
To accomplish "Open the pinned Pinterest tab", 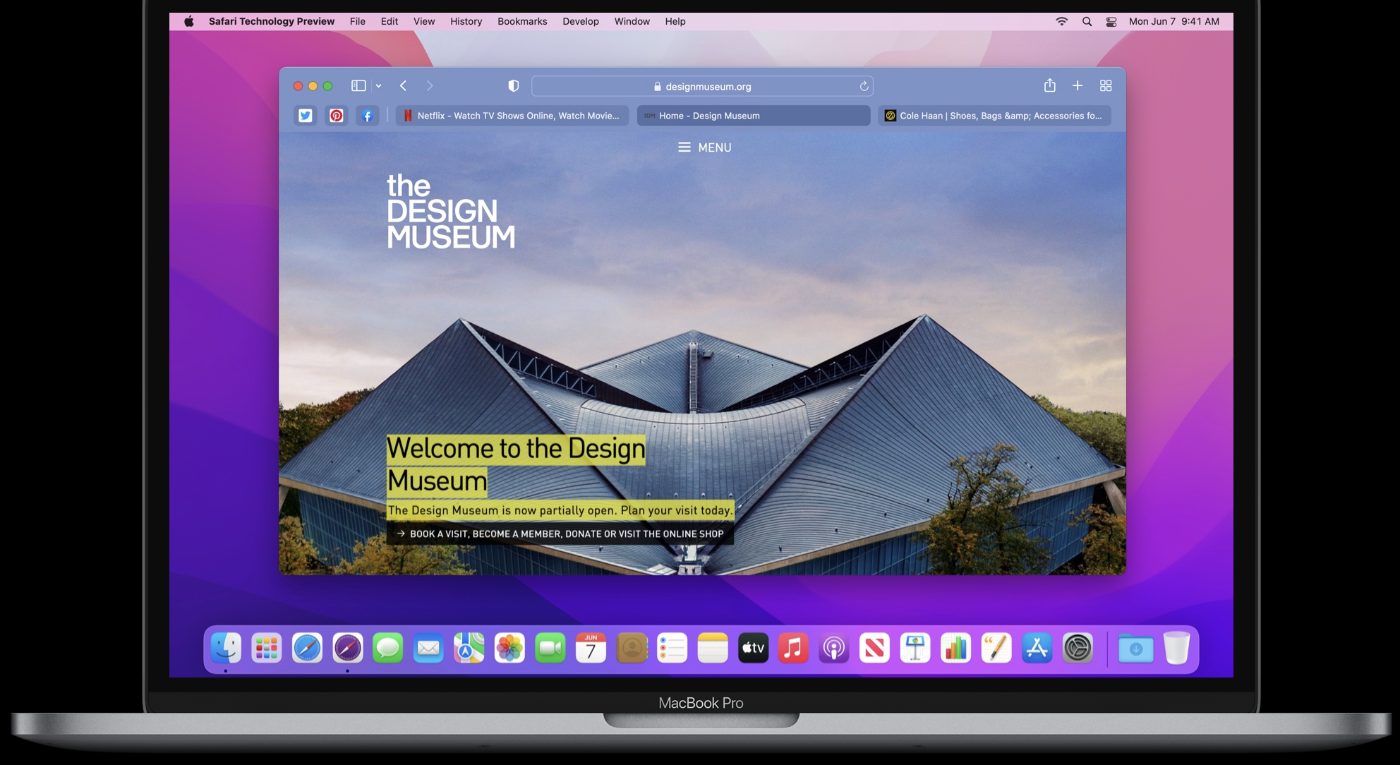I will tap(336, 115).
